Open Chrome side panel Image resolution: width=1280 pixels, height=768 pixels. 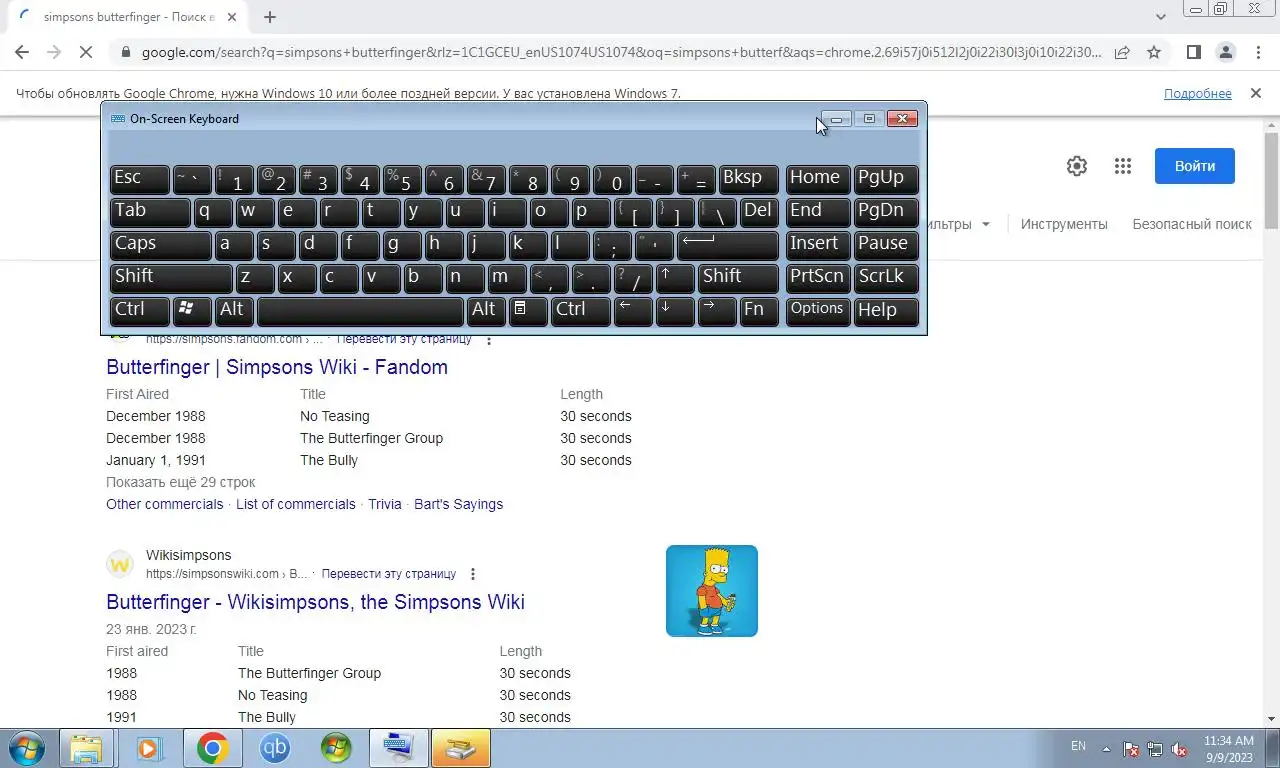(1193, 52)
